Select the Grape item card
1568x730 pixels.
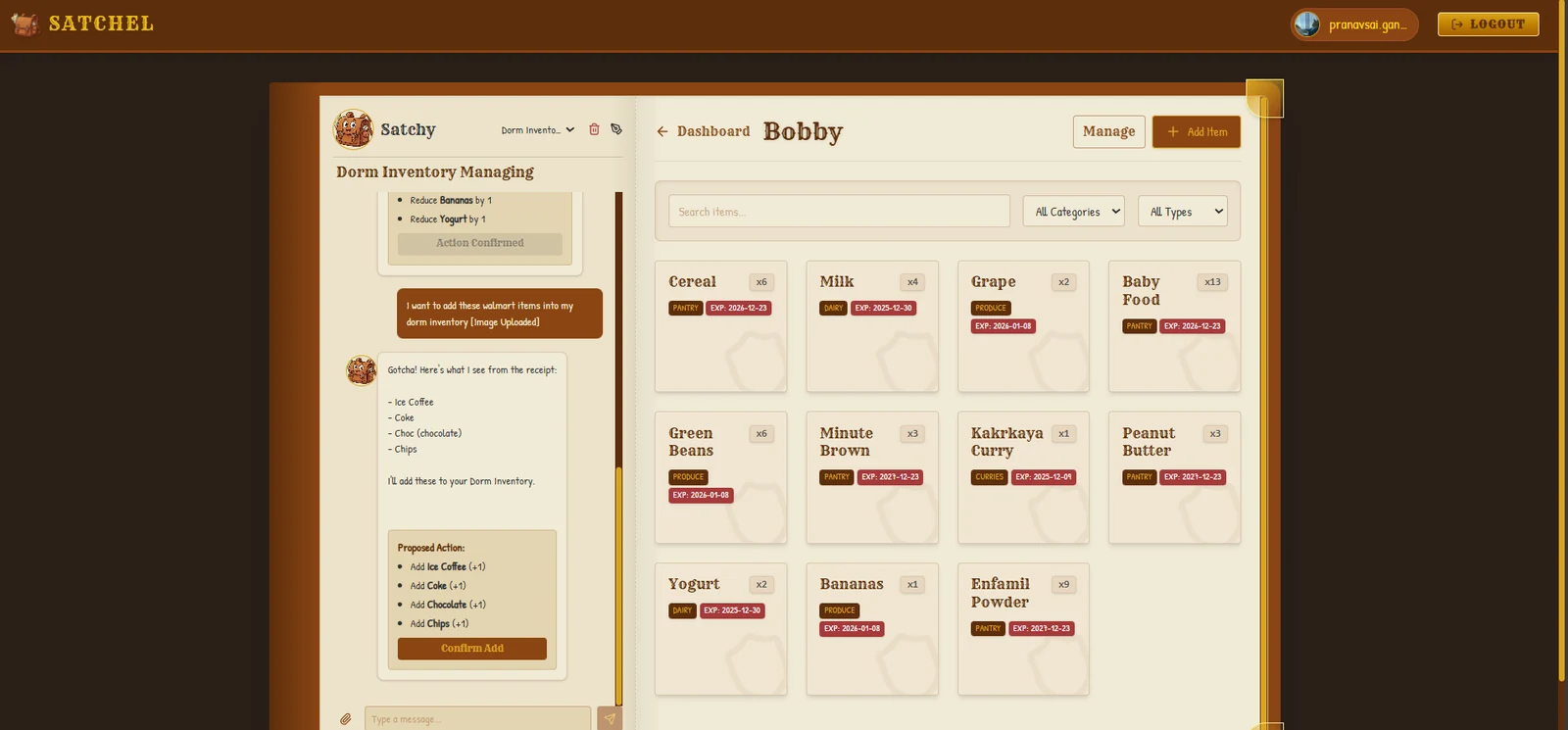click(1023, 326)
